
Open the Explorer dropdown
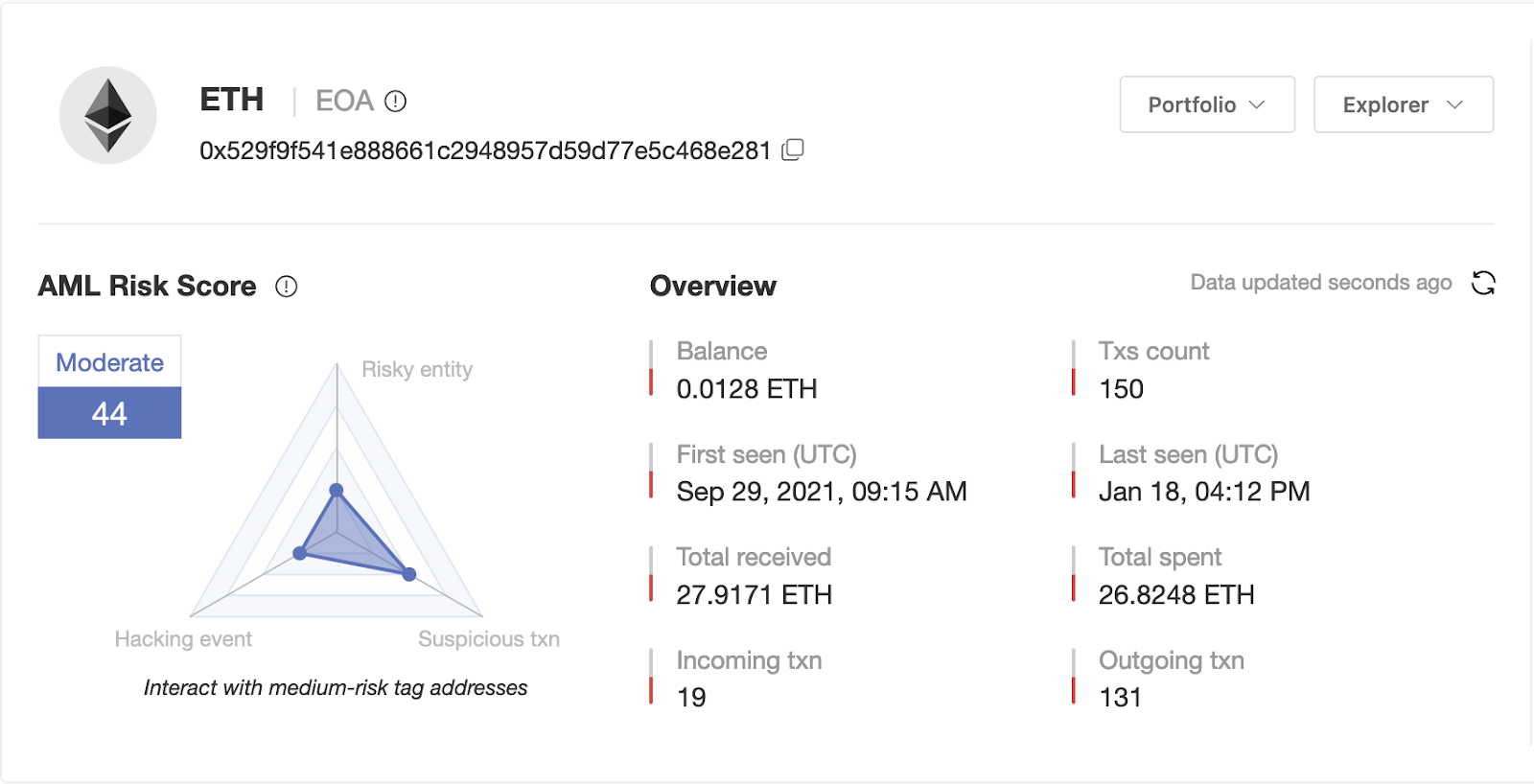tap(1404, 104)
